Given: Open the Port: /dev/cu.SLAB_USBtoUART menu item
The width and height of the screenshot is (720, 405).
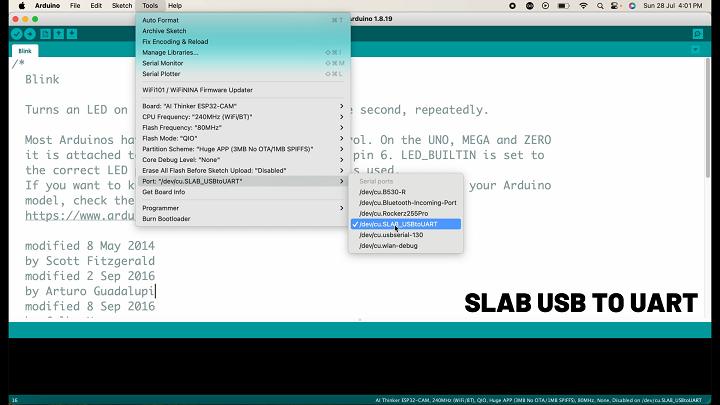Looking at the screenshot, I should click(x=242, y=181).
